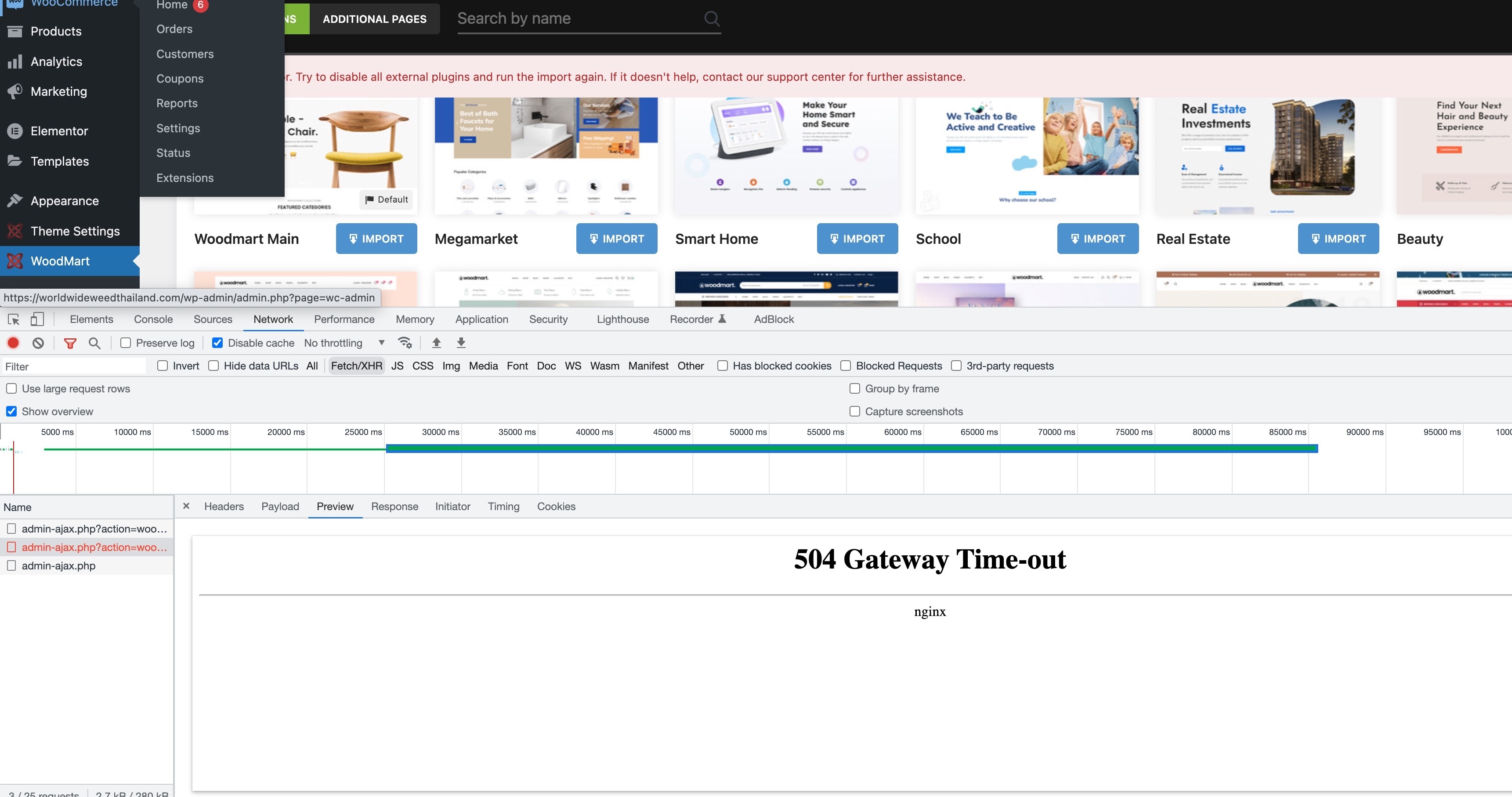Clear the network log
This screenshot has height=797, width=1512.
38,343
